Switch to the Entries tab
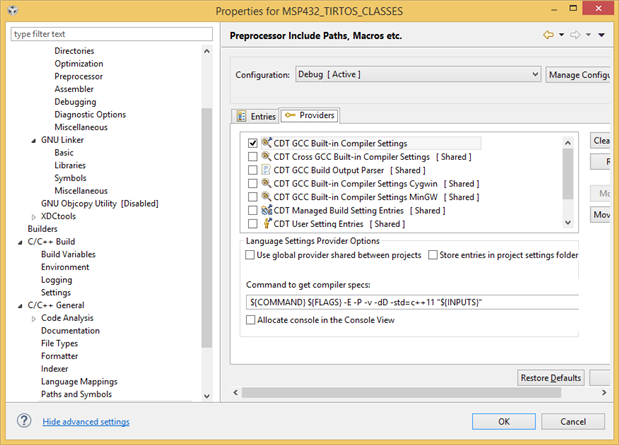This screenshot has height=445, width=619. (255, 116)
